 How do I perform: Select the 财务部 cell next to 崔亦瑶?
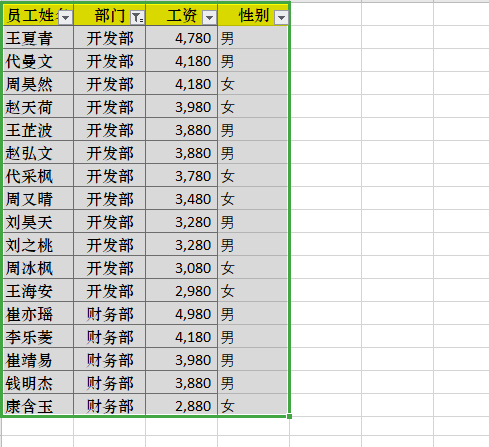(110, 314)
